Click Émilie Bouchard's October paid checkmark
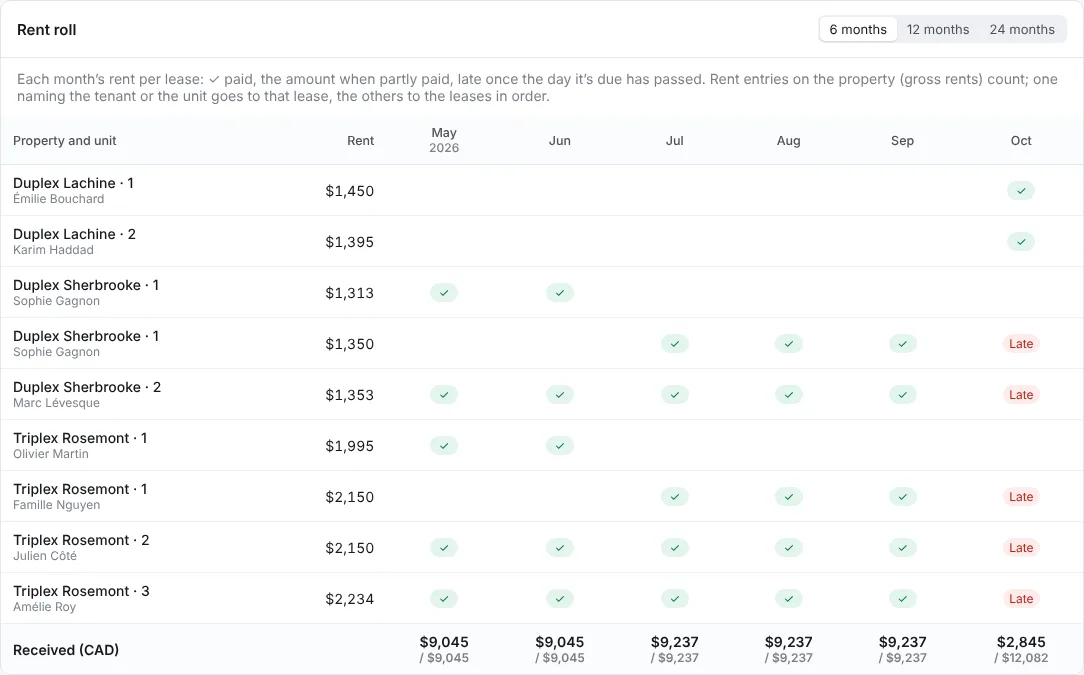This screenshot has width=1084, height=675. point(1021,191)
